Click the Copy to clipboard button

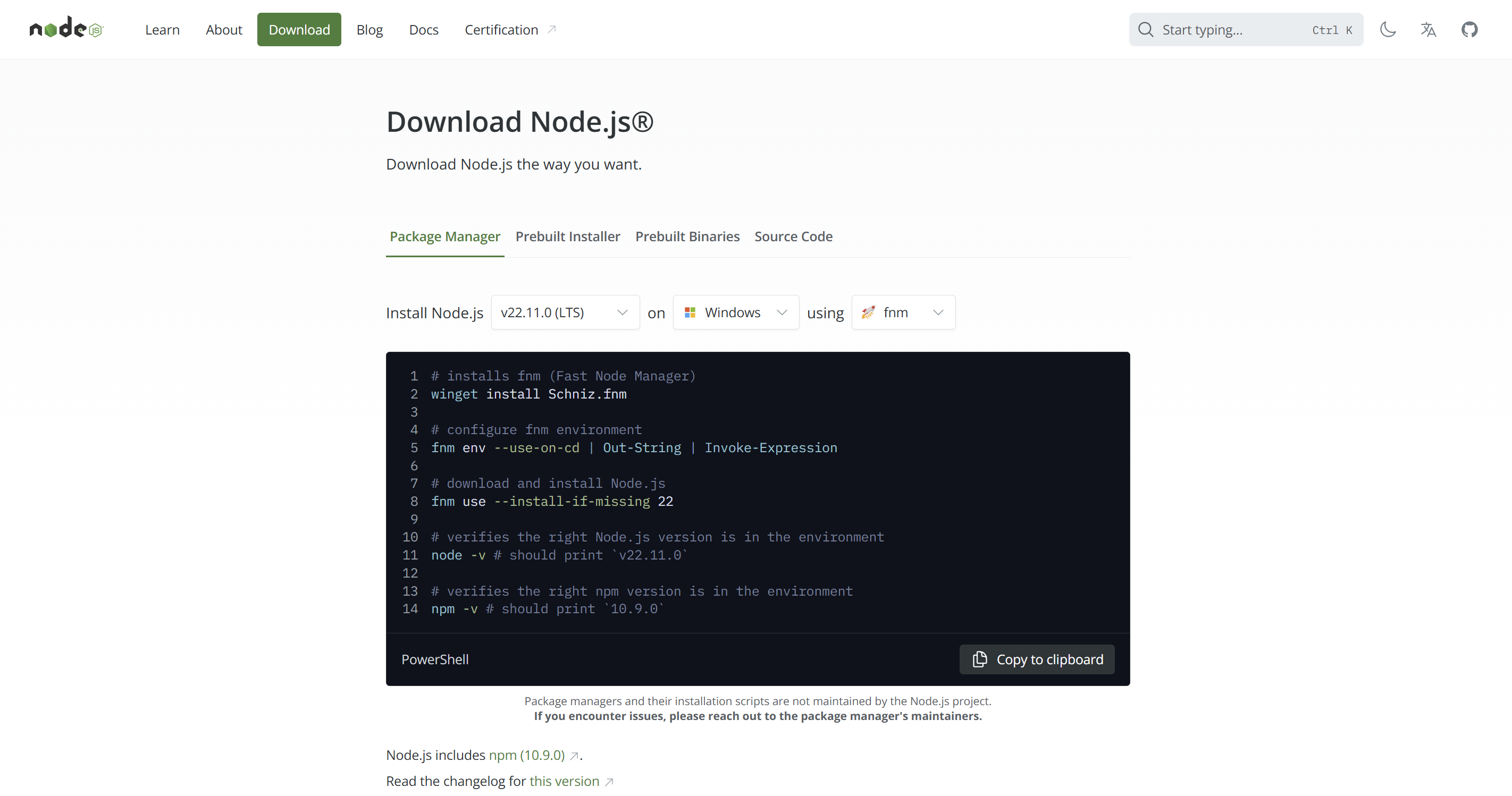[1037, 659]
